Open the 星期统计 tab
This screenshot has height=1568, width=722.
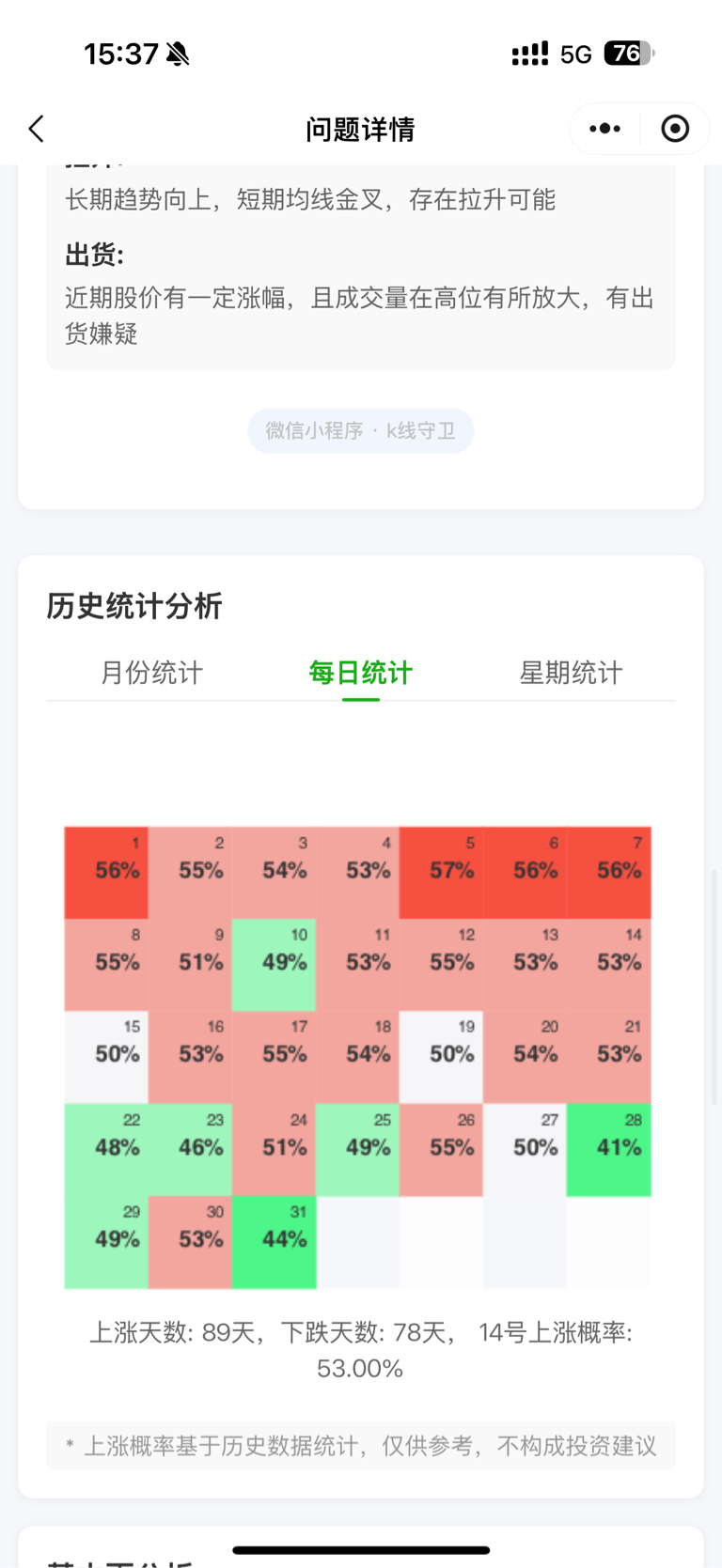571,673
